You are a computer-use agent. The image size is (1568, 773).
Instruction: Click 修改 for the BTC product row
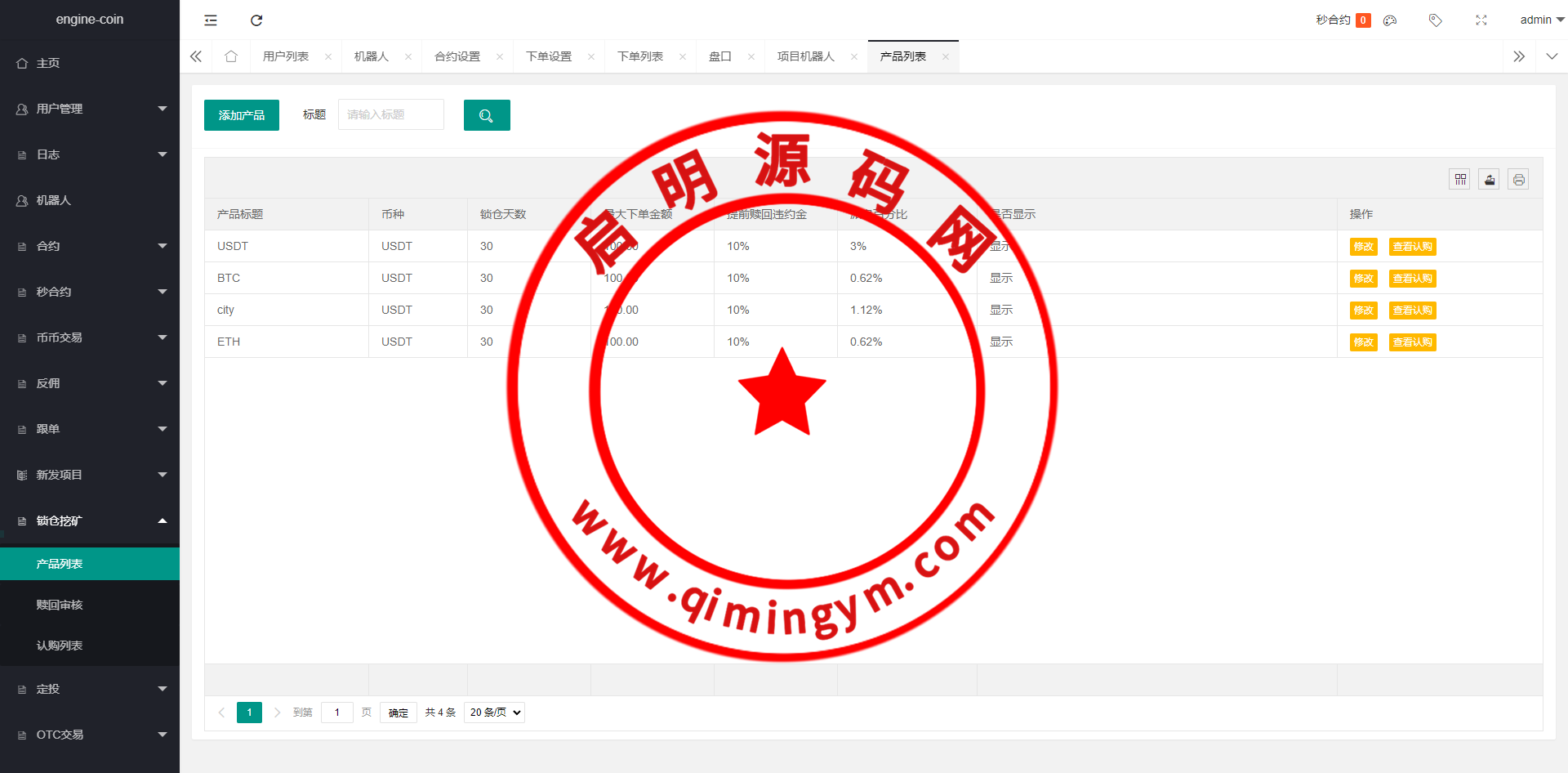pyautogui.click(x=1363, y=279)
